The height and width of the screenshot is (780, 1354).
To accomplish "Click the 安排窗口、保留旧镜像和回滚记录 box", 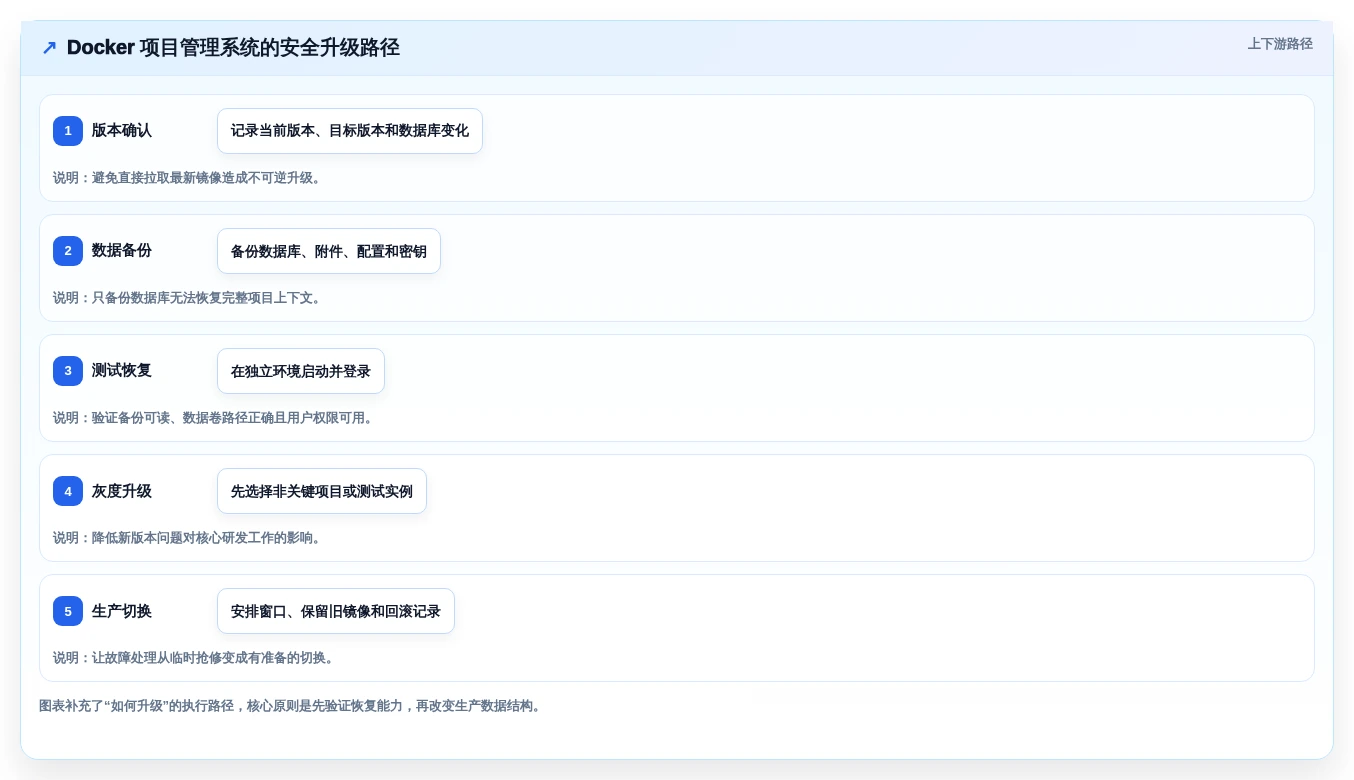I will point(336,611).
